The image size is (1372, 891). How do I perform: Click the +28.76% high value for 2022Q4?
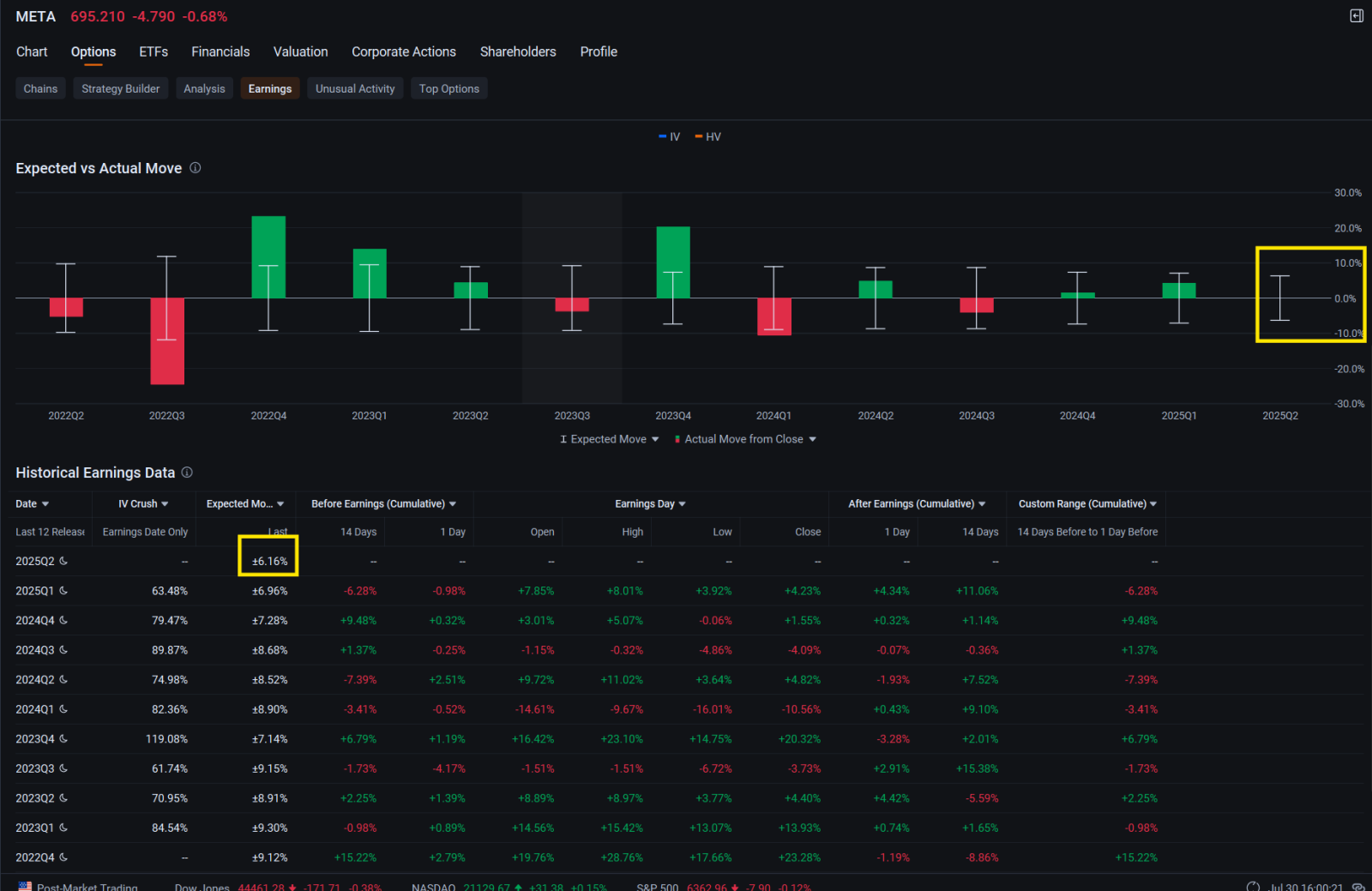point(621,857)
